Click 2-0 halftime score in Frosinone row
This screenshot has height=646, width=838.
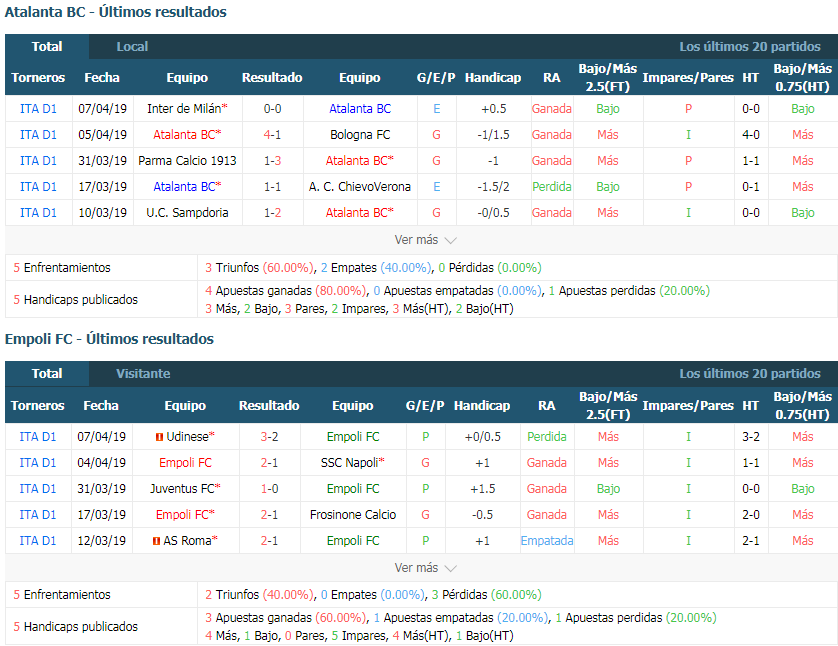750,515
